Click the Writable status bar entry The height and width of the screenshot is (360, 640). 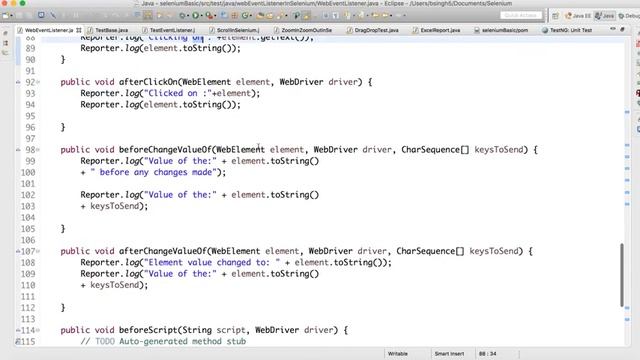[398, 353]
